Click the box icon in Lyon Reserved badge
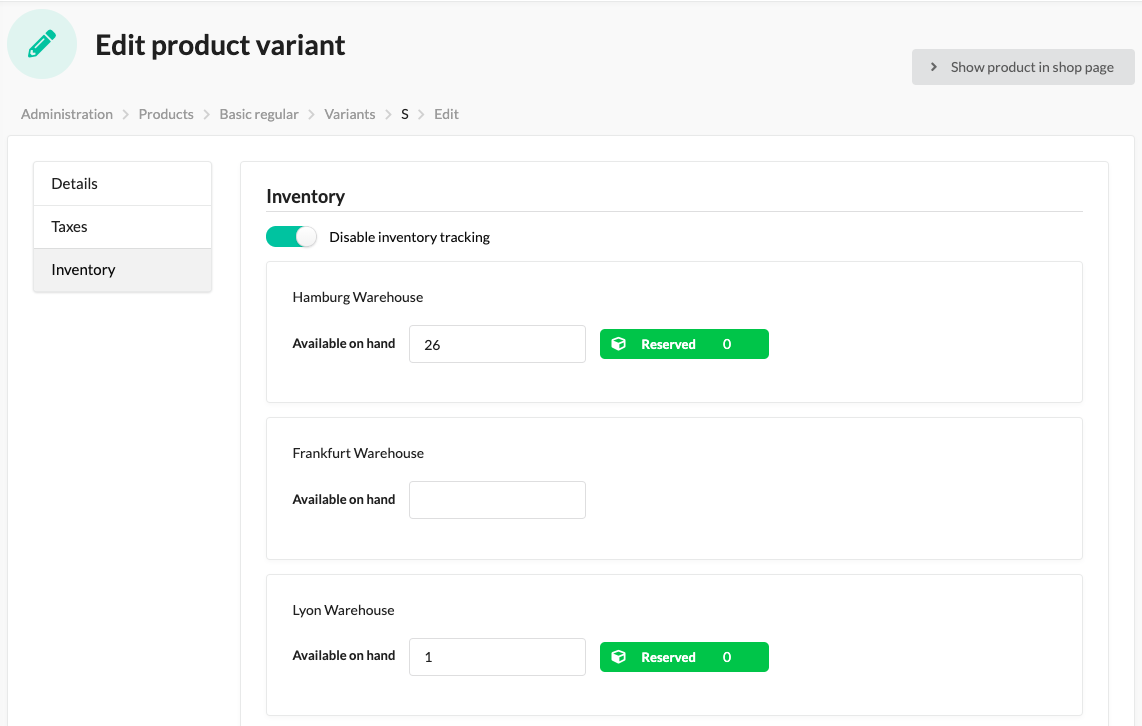Screen dimensions: 1142x726 click(x=618, y=657)
